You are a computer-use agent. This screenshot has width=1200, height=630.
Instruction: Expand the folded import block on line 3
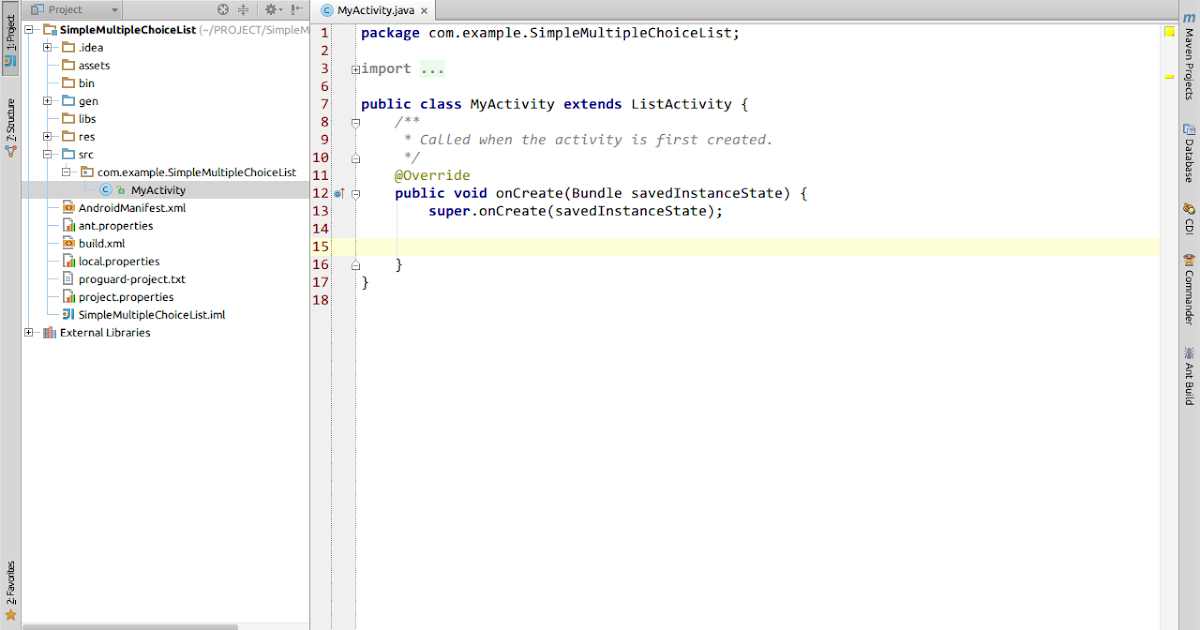[355, 69]
